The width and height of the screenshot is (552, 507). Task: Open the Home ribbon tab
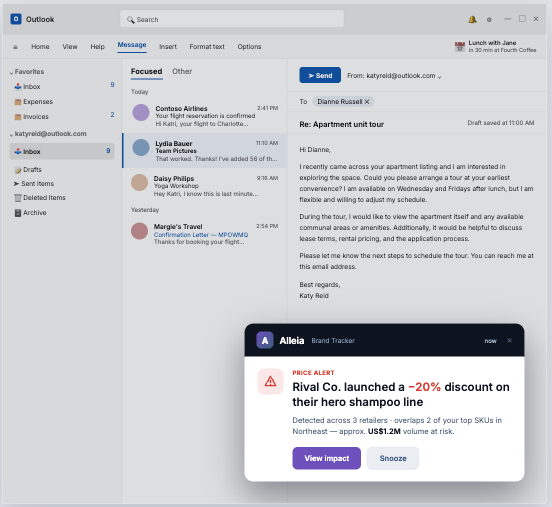pos(40,47)
